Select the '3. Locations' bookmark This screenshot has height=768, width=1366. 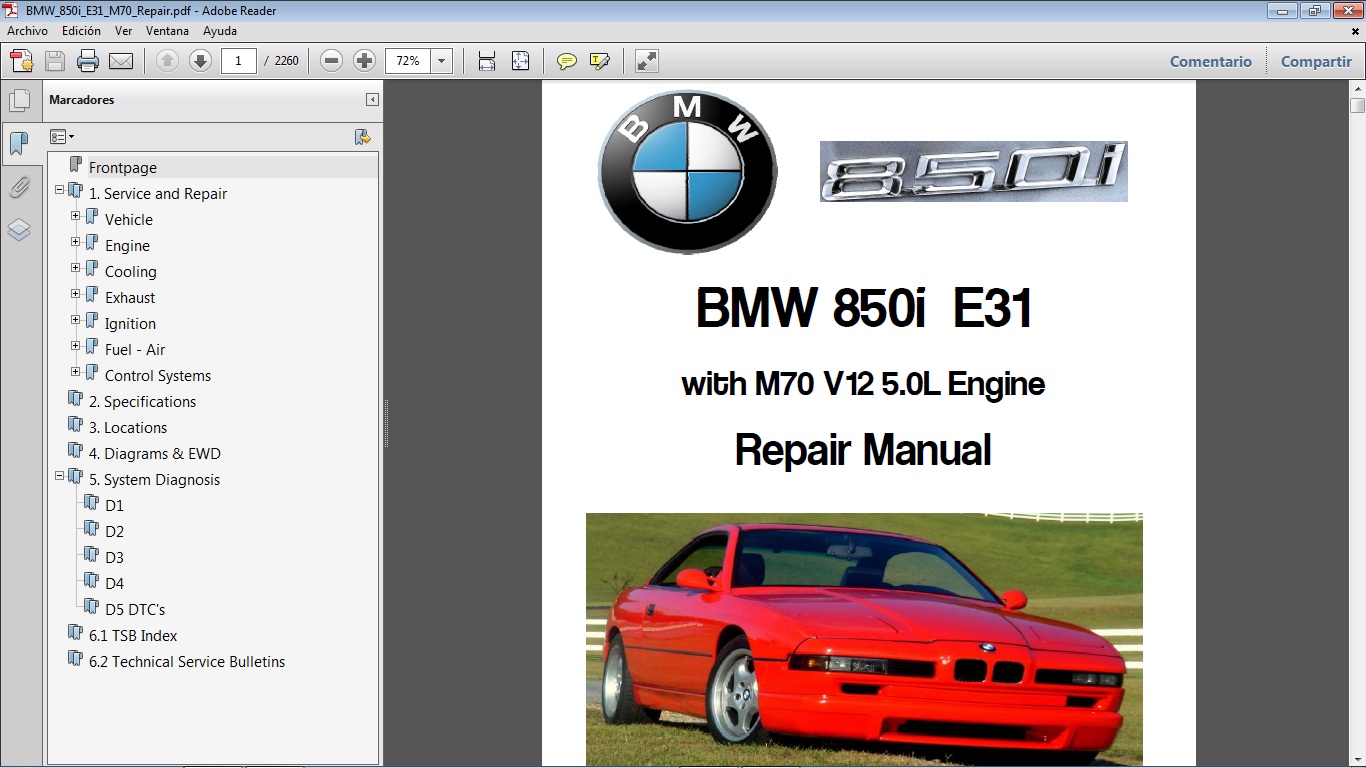tap(128, 427)
